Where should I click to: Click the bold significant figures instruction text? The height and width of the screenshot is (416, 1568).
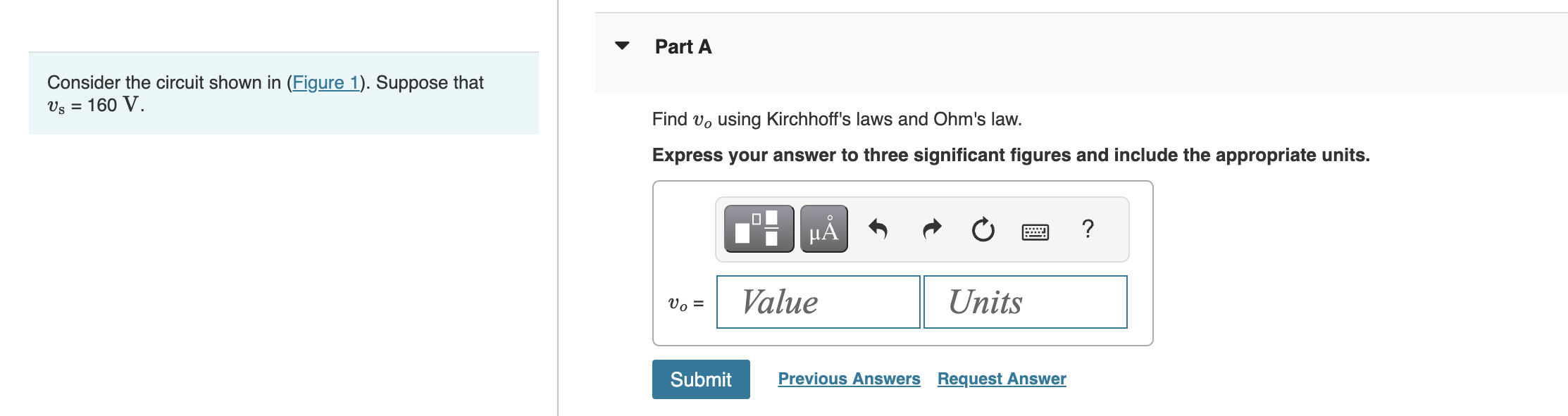[1011, 155]
